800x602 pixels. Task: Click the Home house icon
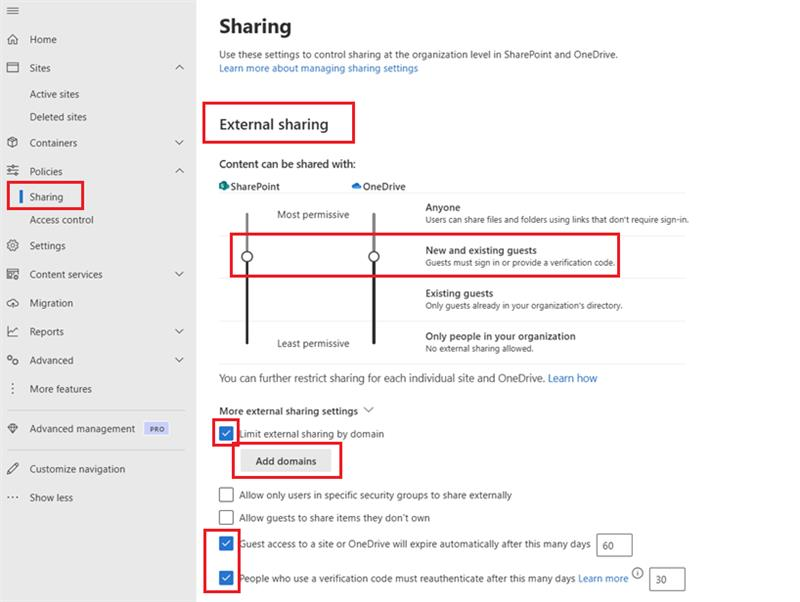(13, 39)
